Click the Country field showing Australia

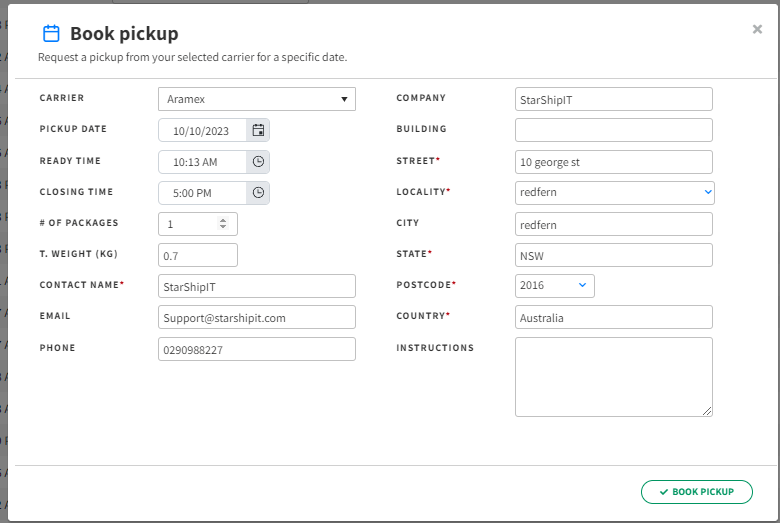click(614, 317)
